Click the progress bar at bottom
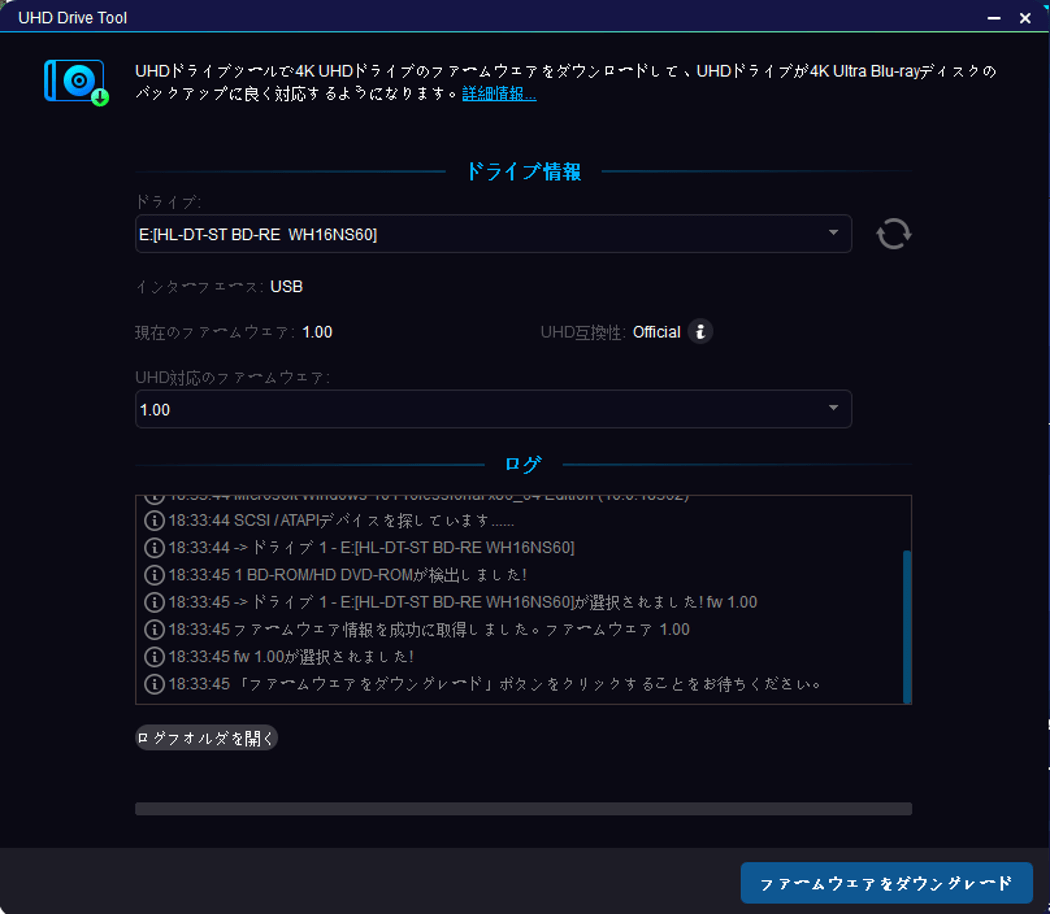 click(x=523, y=809)
